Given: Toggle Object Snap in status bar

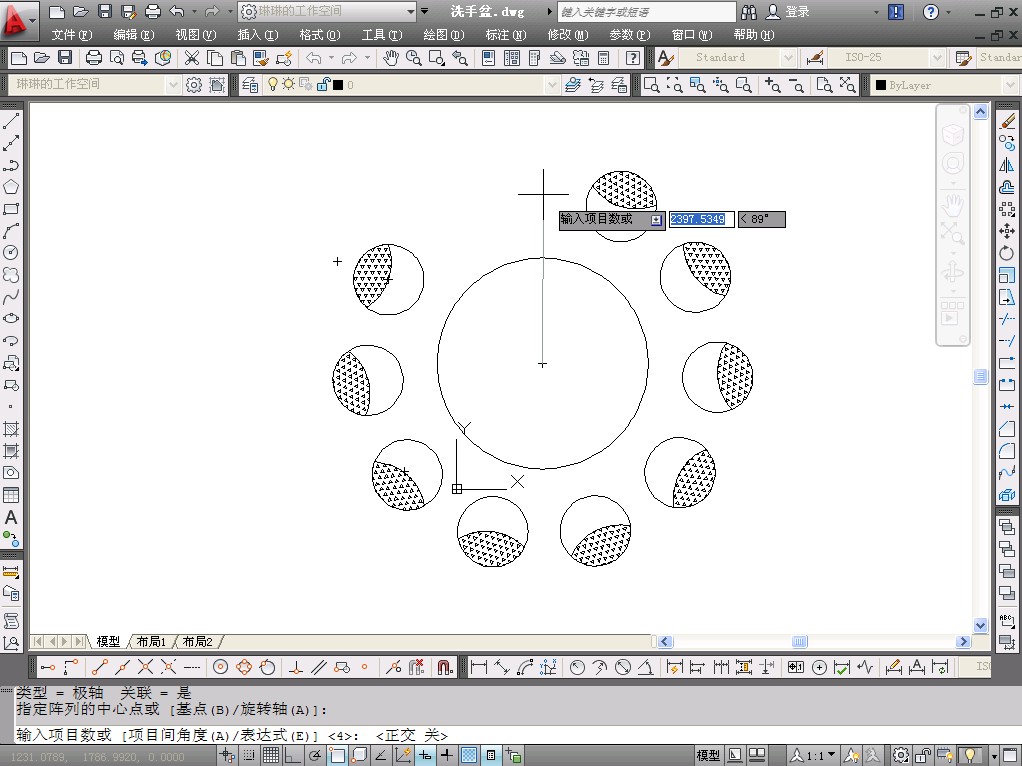Looking at the screenshot, I should (337, 756).
